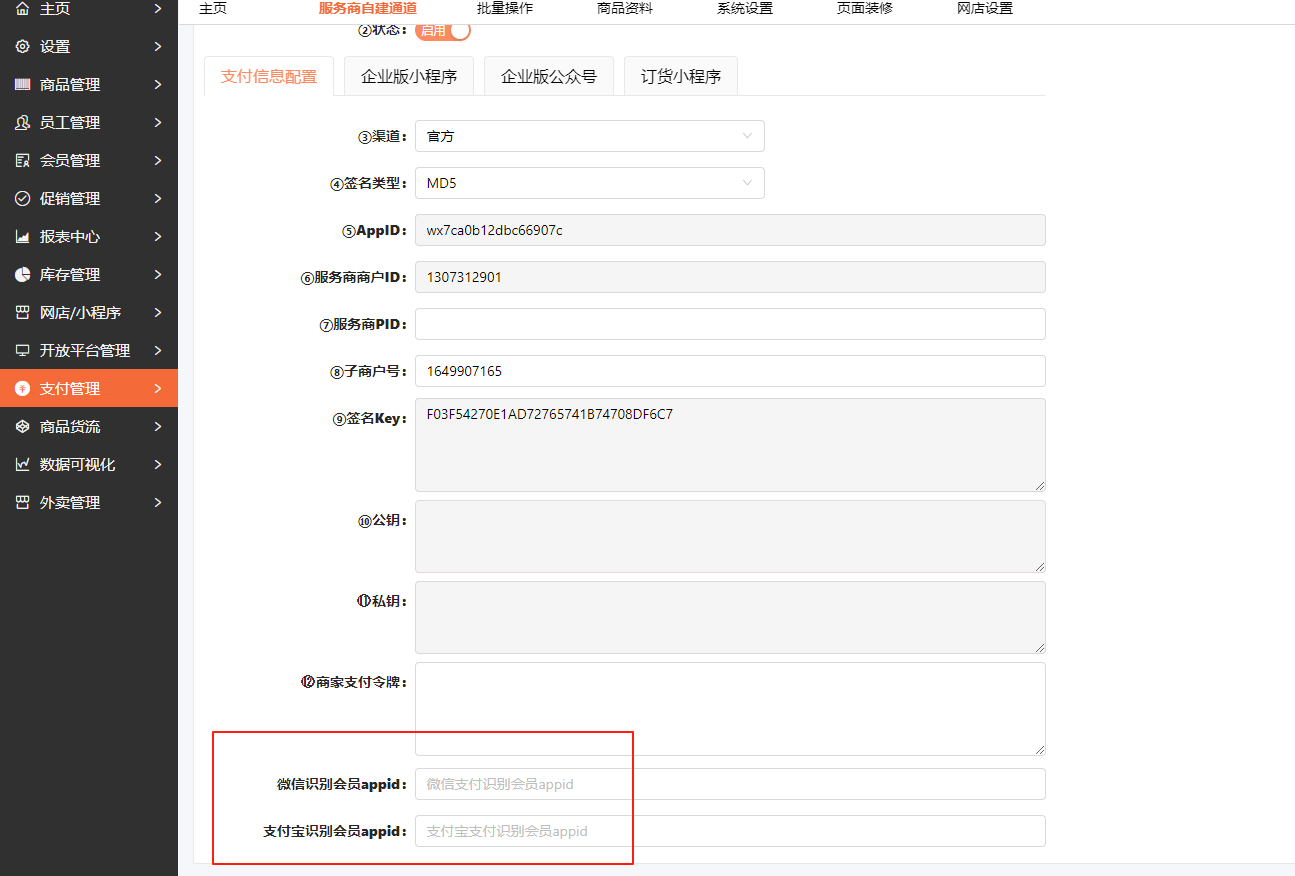Open the 服务商自建通道 top navigation item
The image size is (1295, 876).
coord(368,8)
